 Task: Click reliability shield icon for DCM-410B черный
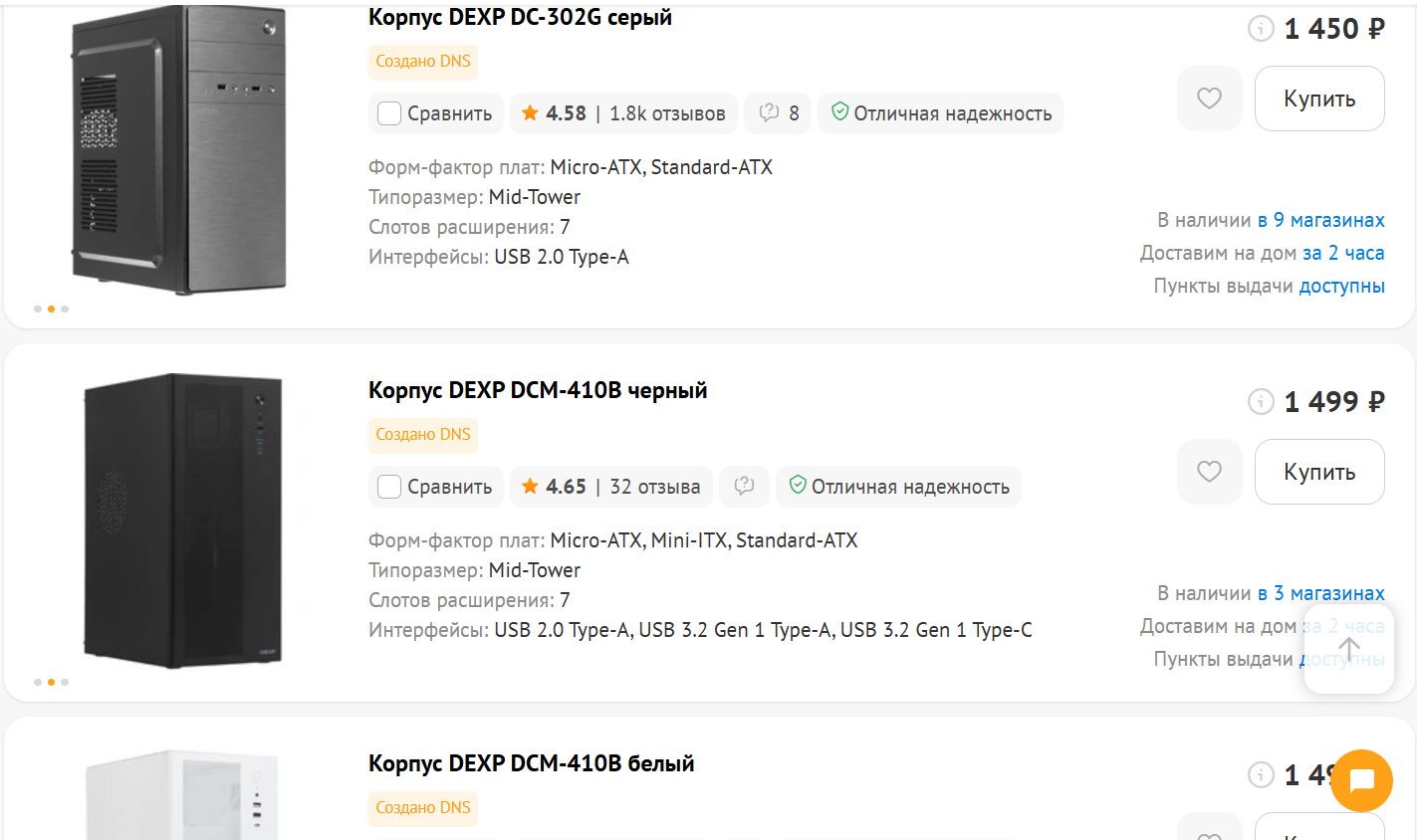pos(798,486)
